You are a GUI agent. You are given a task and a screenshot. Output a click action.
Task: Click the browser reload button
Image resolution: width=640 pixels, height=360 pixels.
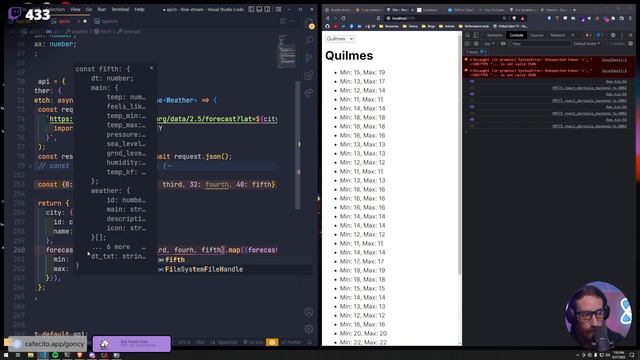[x=343, y=18]
